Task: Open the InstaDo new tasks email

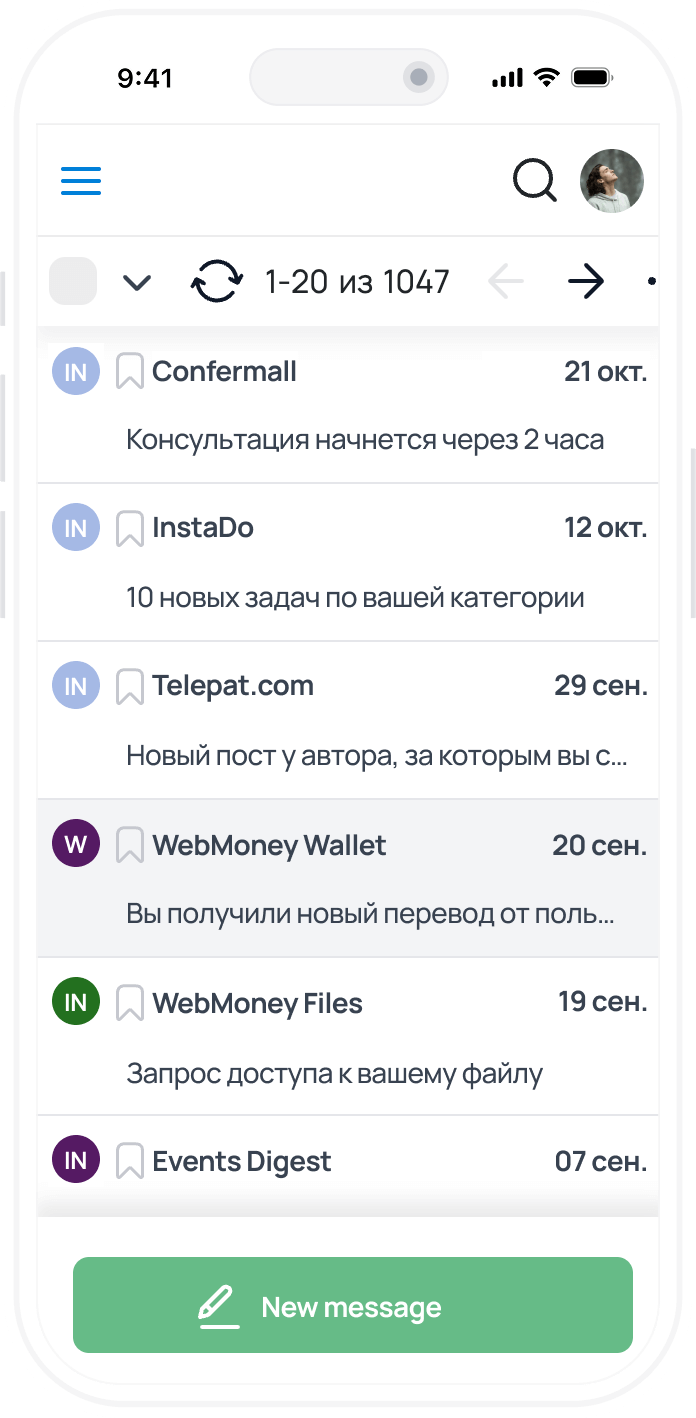Action: tap(355, 597)
